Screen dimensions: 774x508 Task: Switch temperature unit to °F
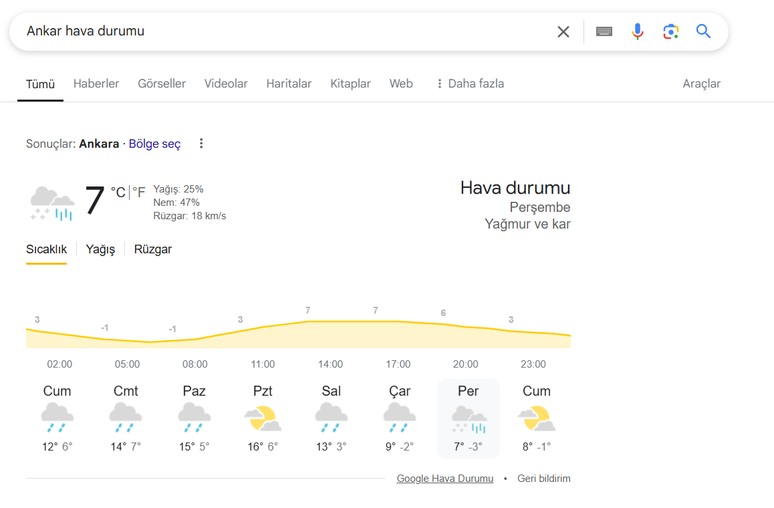pos(139,192)
